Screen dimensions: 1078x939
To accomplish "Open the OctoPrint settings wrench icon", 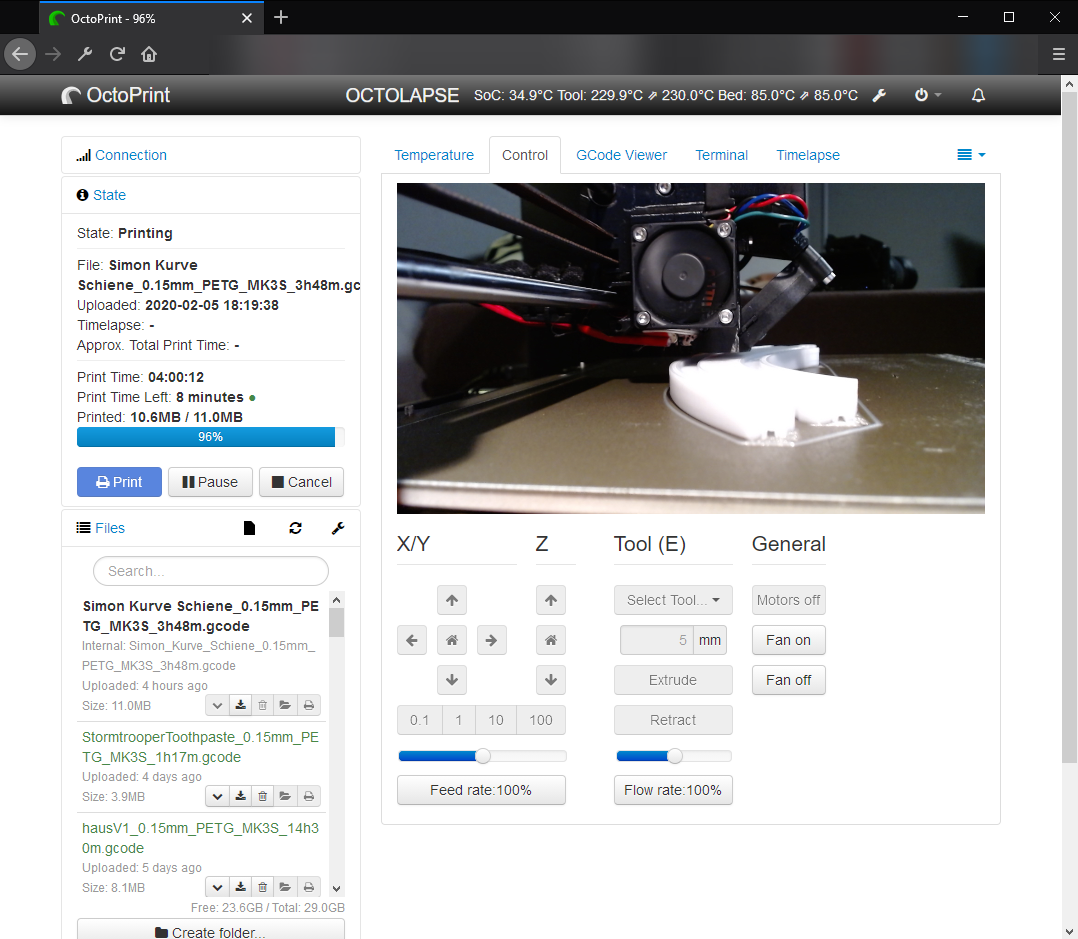I will pyautogui.click(x=879, y=95).
